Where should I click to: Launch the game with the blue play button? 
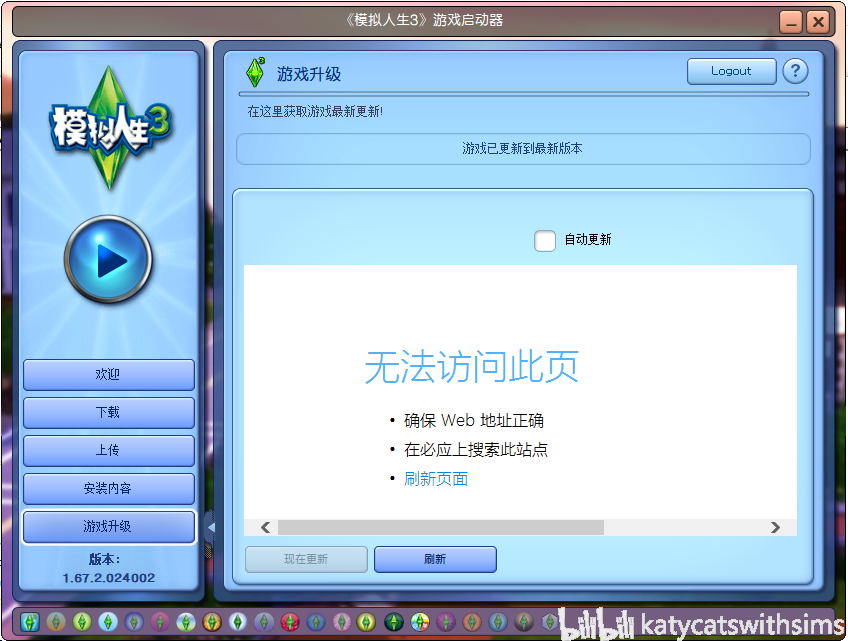click(x=108, y=259)
